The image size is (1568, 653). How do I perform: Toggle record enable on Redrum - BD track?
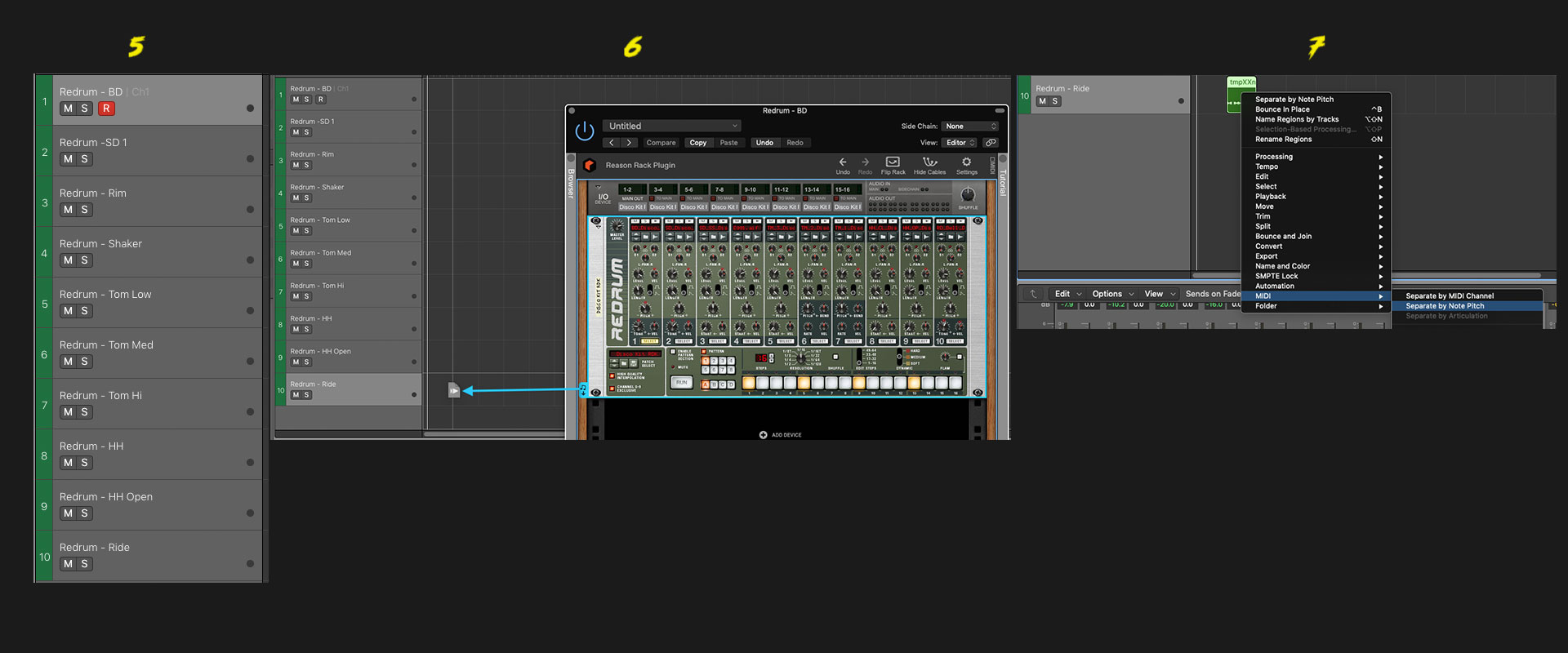(x=106, y=109)
